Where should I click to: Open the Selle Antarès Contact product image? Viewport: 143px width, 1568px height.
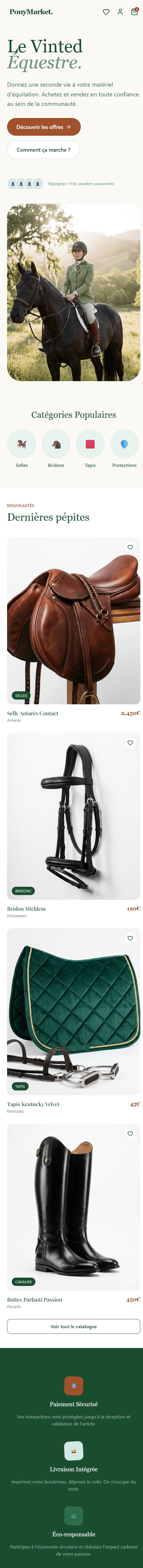tap(73, 620)
